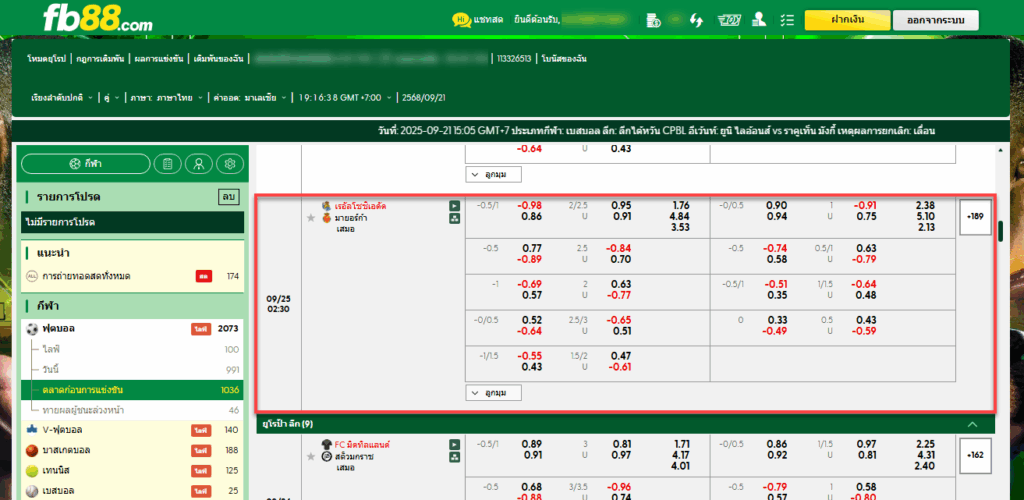Click the เรอัล โซซิเอดัด team crest
1024x500 pixels.
[326, 206]
